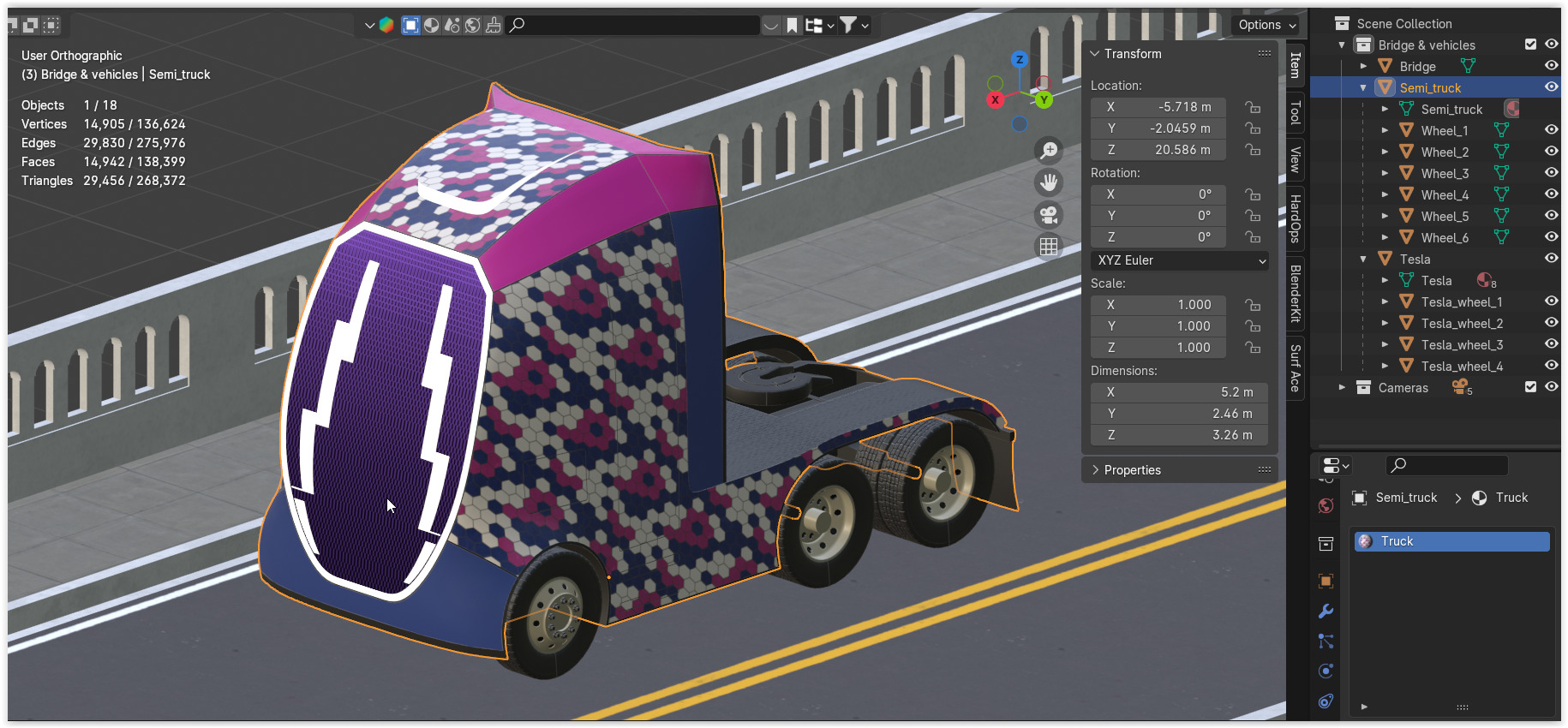Switch to the BlenderKit sidebar tab
1568x728 pixels.
(1296, 294)
